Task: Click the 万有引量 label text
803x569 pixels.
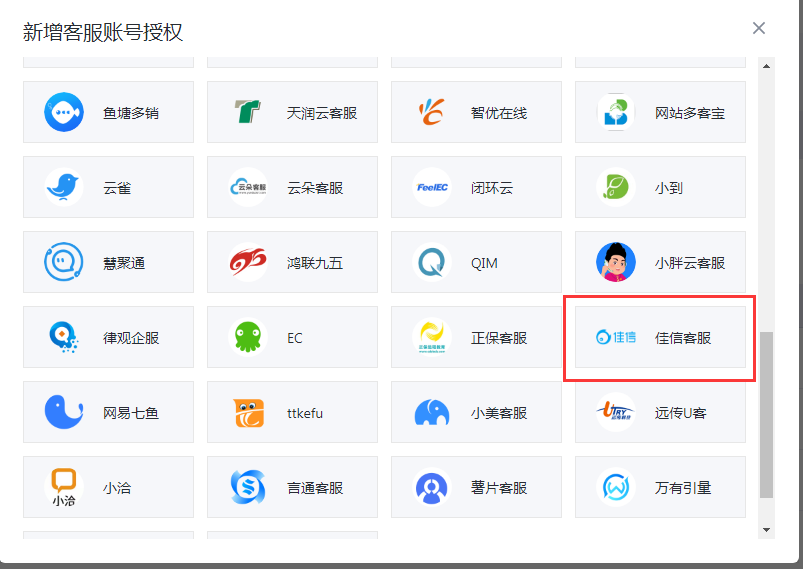Action: pyautogui.click(x=683, y=488)
